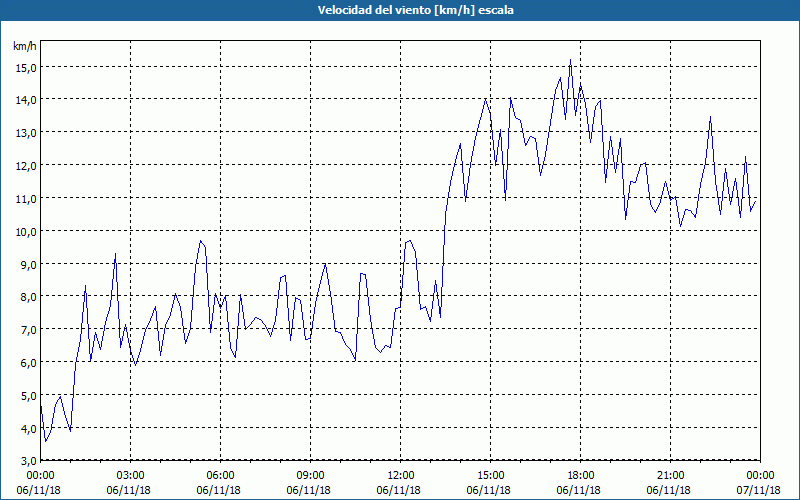The width and height of the screenshot is (800, 500).
Task: Click the '06/11/18' date beneath 12:00
Action: 399,490
